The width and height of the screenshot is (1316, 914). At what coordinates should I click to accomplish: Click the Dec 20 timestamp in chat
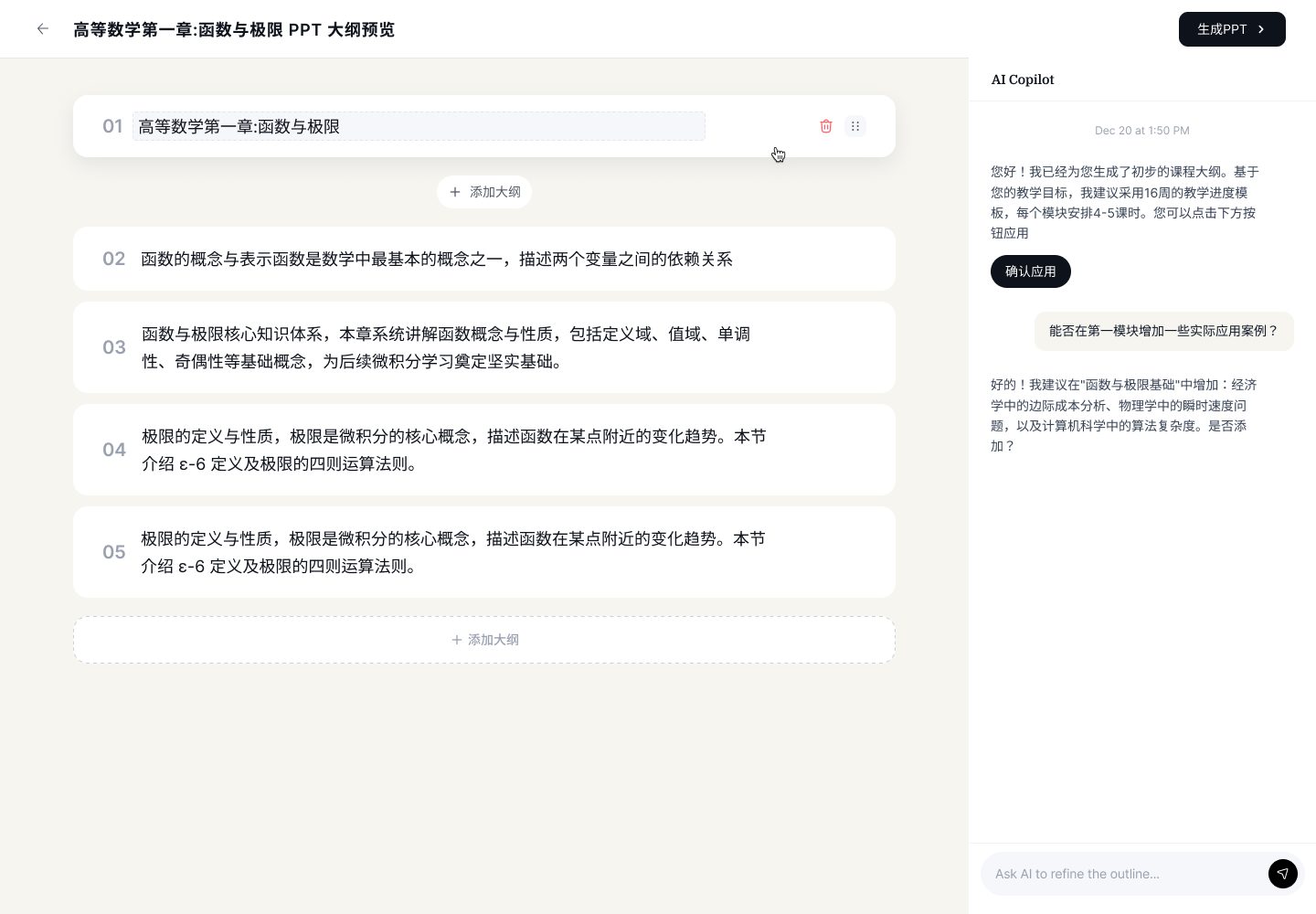tap(1141, 131)
